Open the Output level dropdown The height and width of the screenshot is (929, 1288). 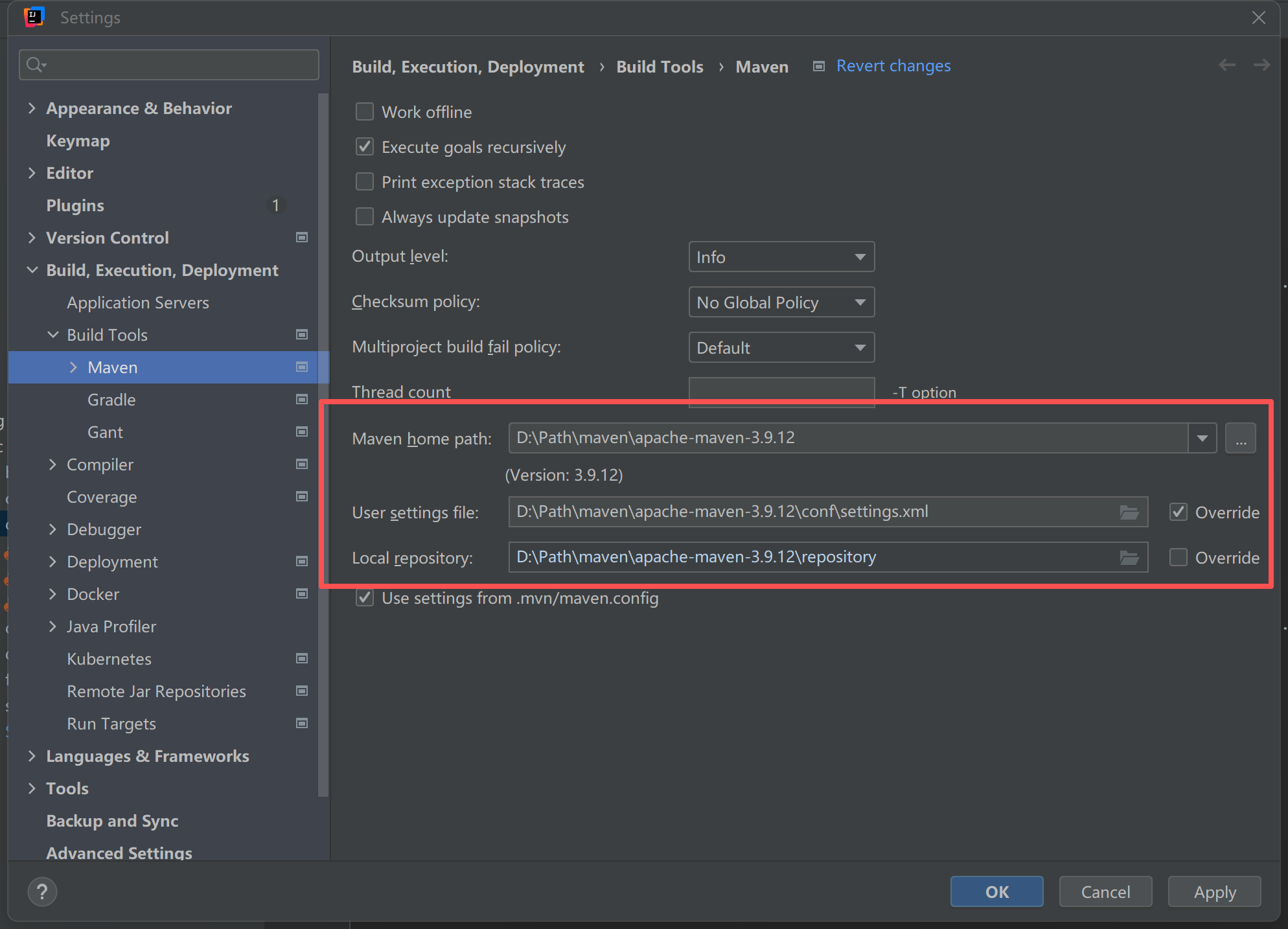click(x=781, y=257)
